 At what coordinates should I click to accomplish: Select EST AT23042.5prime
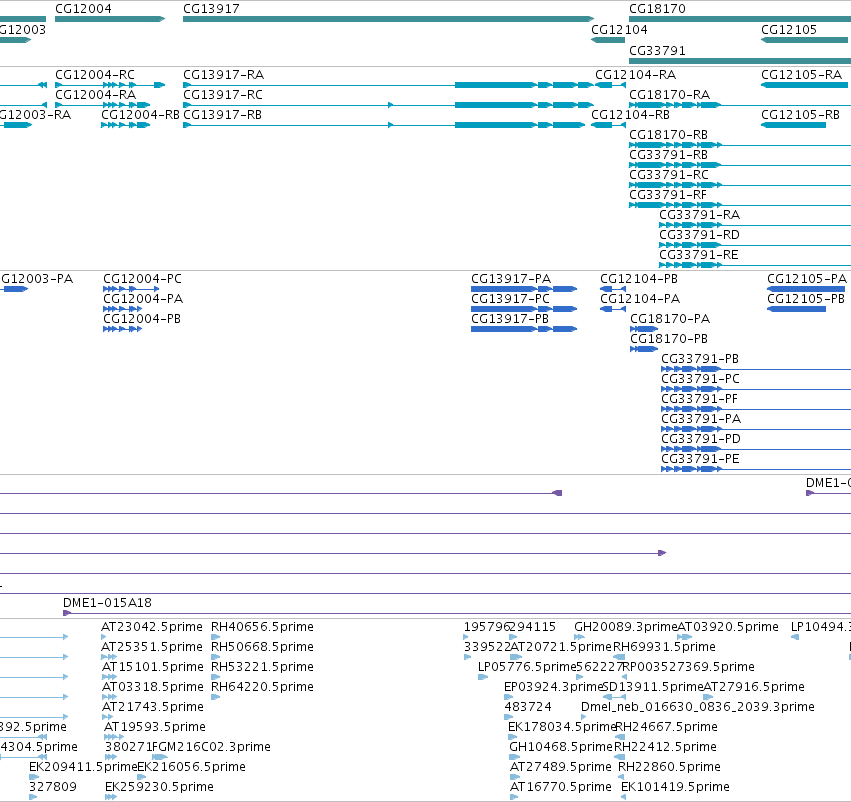(x=152, y=627)
